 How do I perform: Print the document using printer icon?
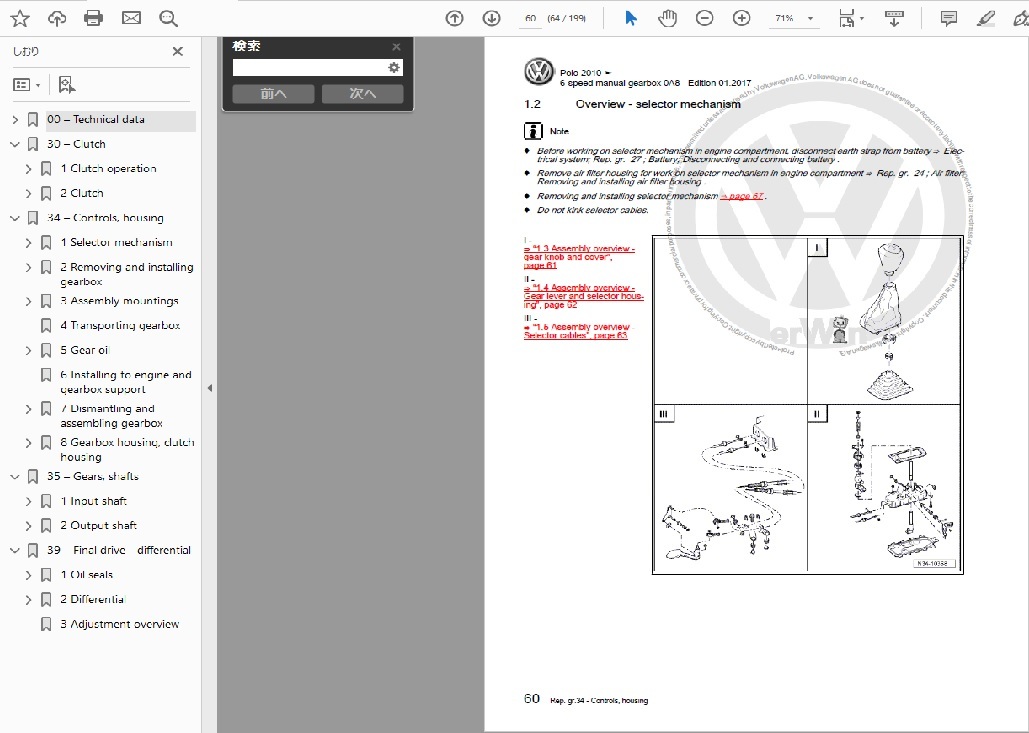click(x=93, y=18)
